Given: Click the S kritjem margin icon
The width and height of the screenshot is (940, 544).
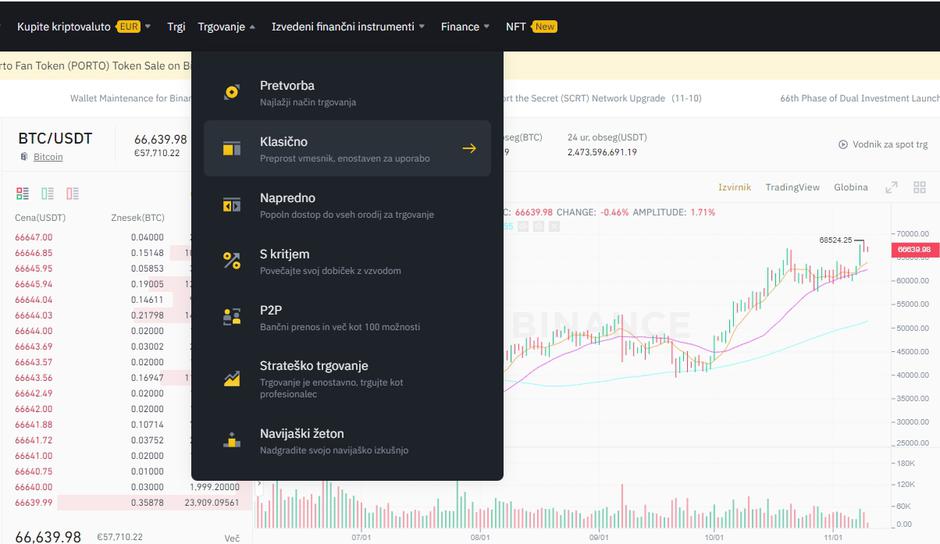Looking at the screenshot, I should coord(232,261).
